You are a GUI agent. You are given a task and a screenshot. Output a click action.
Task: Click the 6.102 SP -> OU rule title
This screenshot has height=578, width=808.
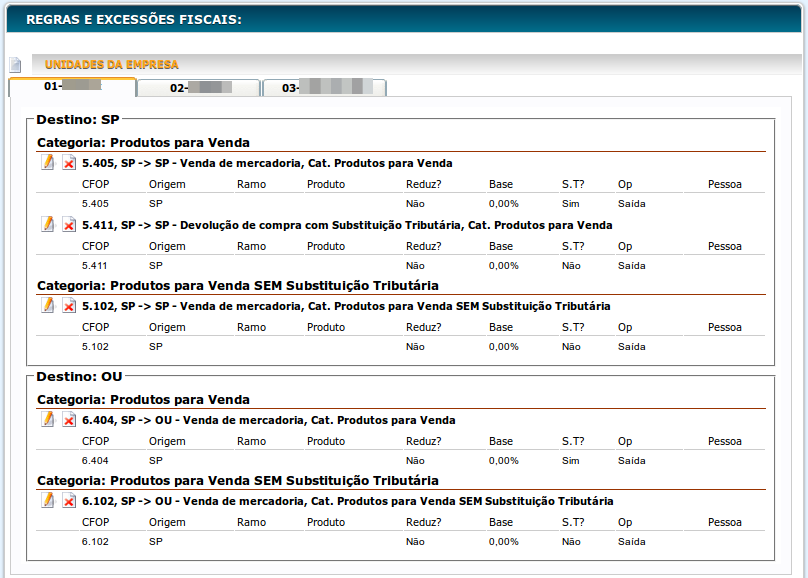tap(347, 501)
